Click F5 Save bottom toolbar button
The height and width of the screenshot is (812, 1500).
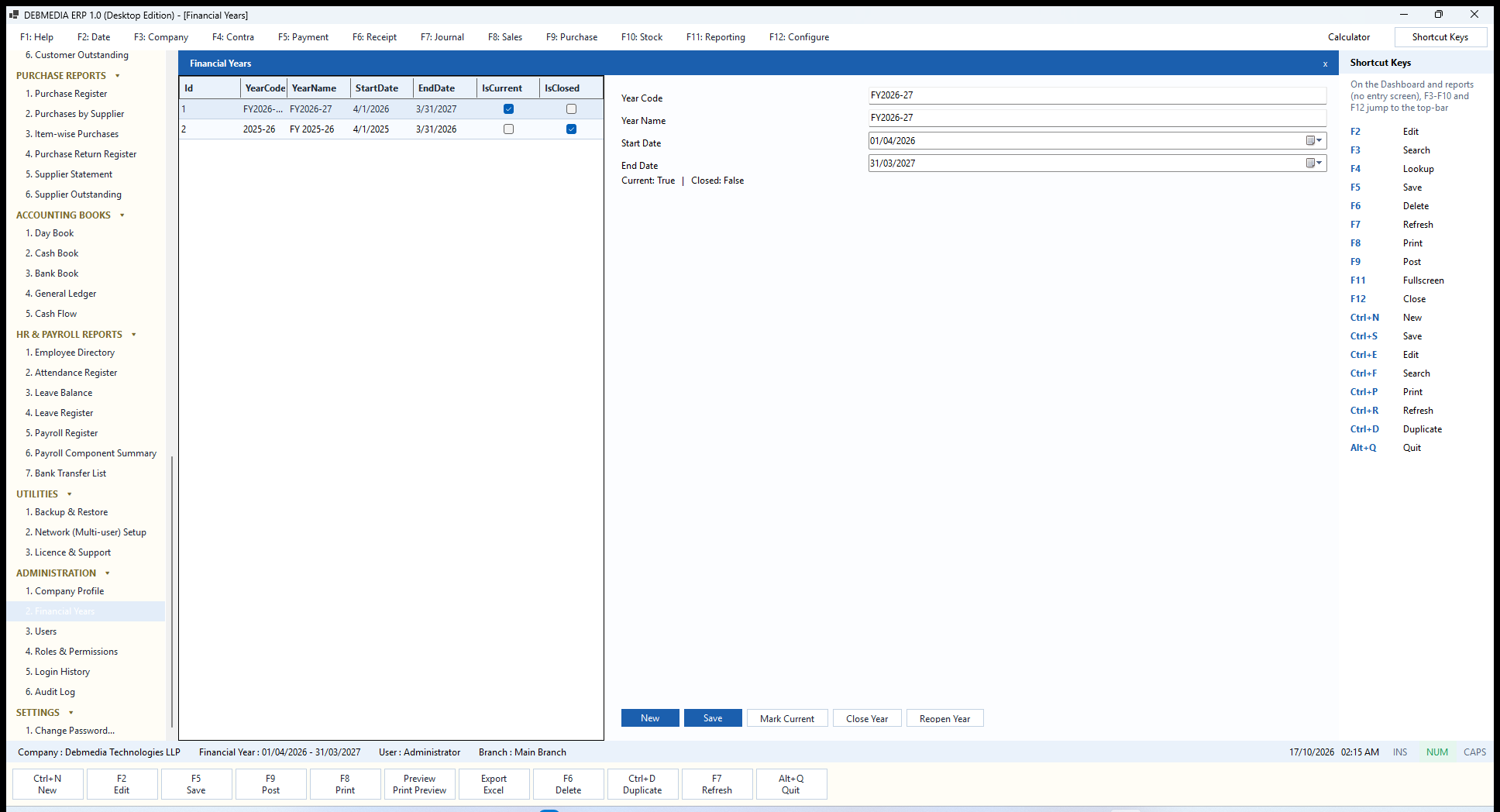click(x=196, y=784)
